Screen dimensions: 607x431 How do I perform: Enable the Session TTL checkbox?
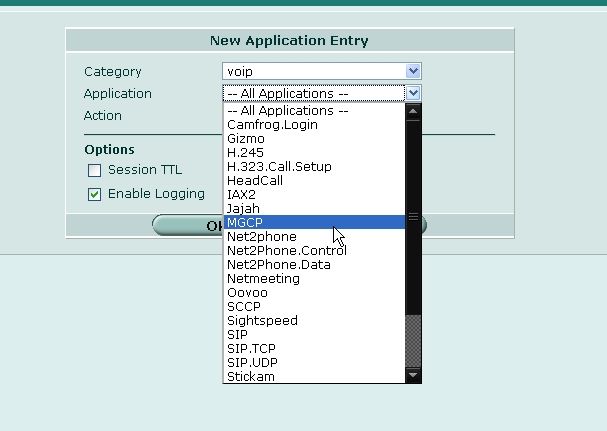point(94,170)
